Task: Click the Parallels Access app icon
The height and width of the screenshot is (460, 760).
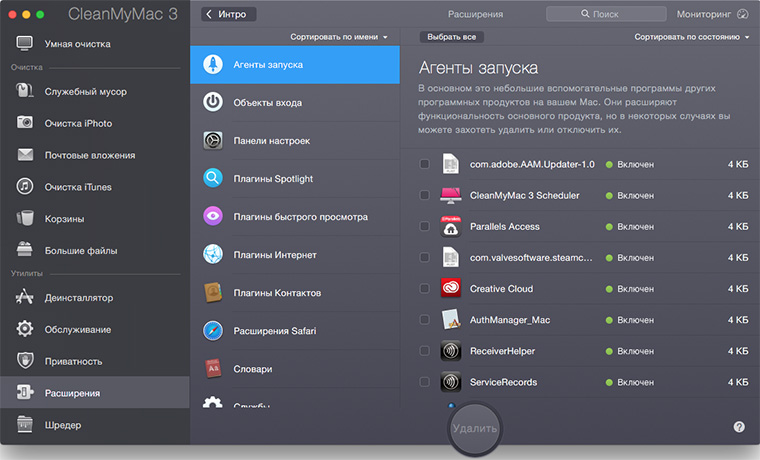Action: click(x=451, y=226)
